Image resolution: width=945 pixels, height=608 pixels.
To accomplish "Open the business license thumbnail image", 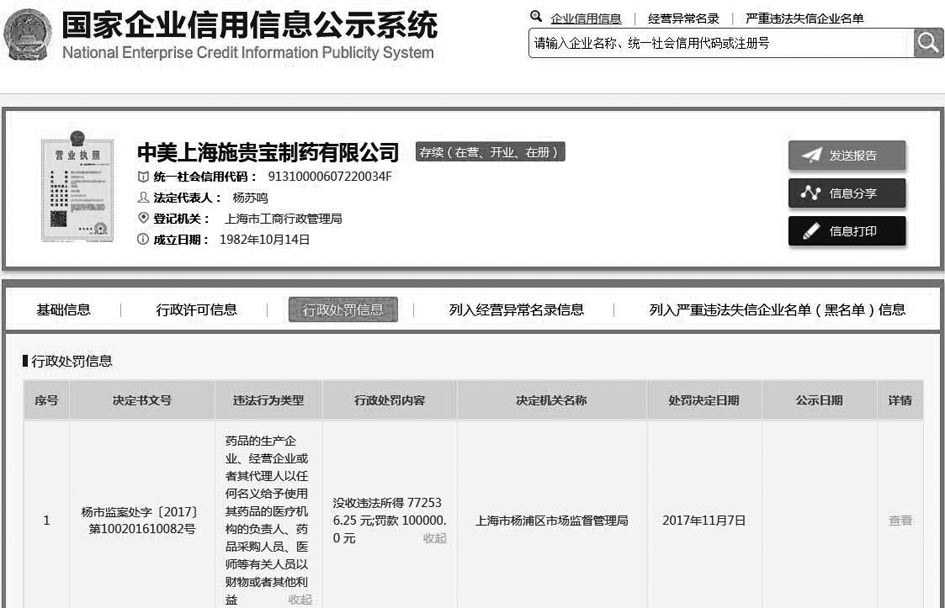I will [77, 187].
